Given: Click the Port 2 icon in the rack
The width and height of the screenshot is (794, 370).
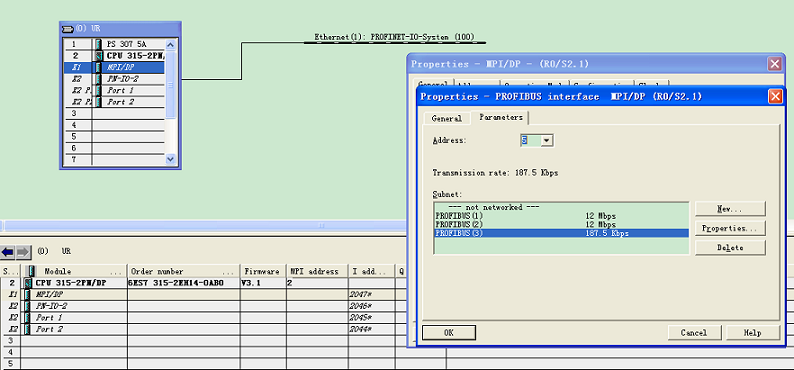Looking at the screenshot, I should click(x=98, y=102).
